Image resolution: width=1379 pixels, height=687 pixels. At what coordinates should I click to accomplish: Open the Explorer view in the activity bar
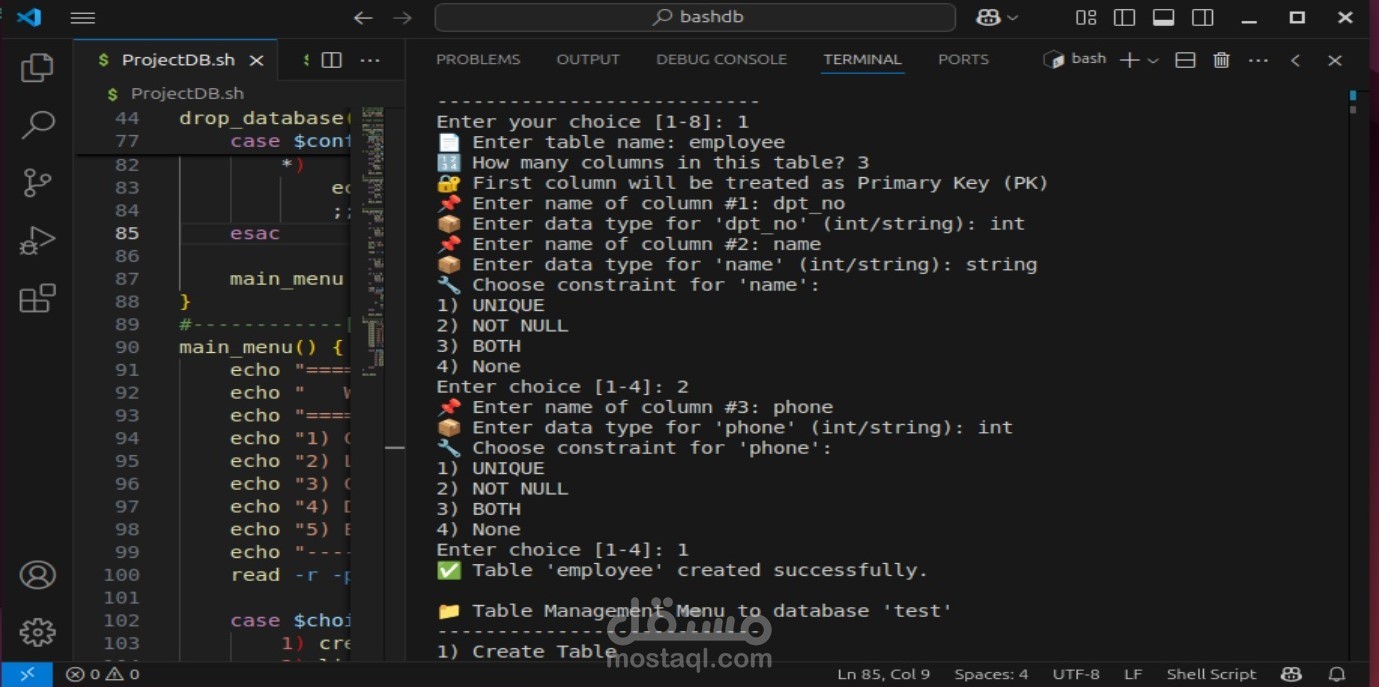37,67
